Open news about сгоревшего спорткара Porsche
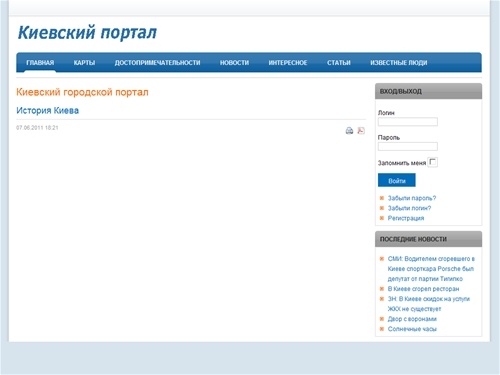This screenshot has height=375, width=500. click(431, 269)
